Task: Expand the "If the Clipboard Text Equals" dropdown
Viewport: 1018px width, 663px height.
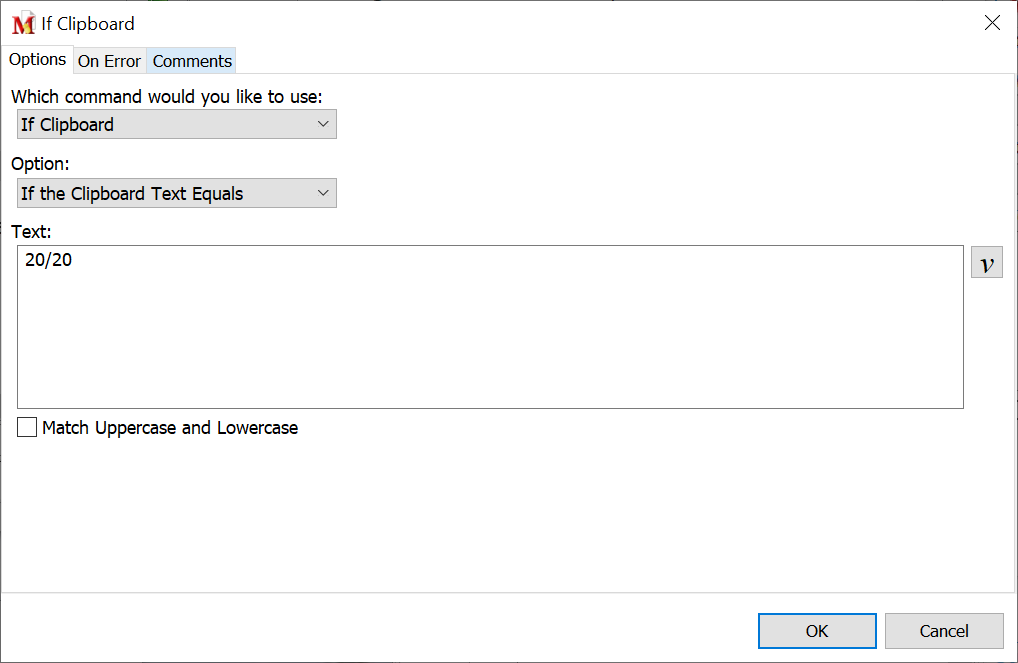Action: [x=176, y=193]
